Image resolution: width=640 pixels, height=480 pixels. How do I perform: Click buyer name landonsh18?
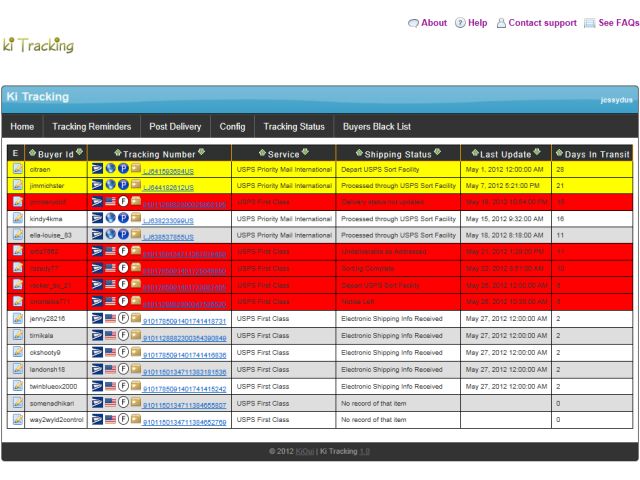pyautogui.click(x=47, y=369)
